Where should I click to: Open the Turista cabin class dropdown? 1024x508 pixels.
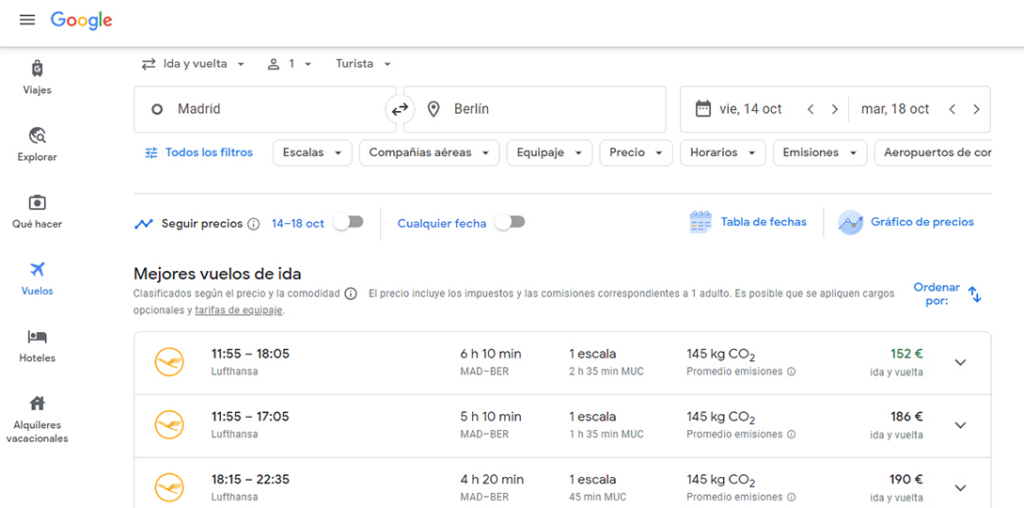click(361, 64)
